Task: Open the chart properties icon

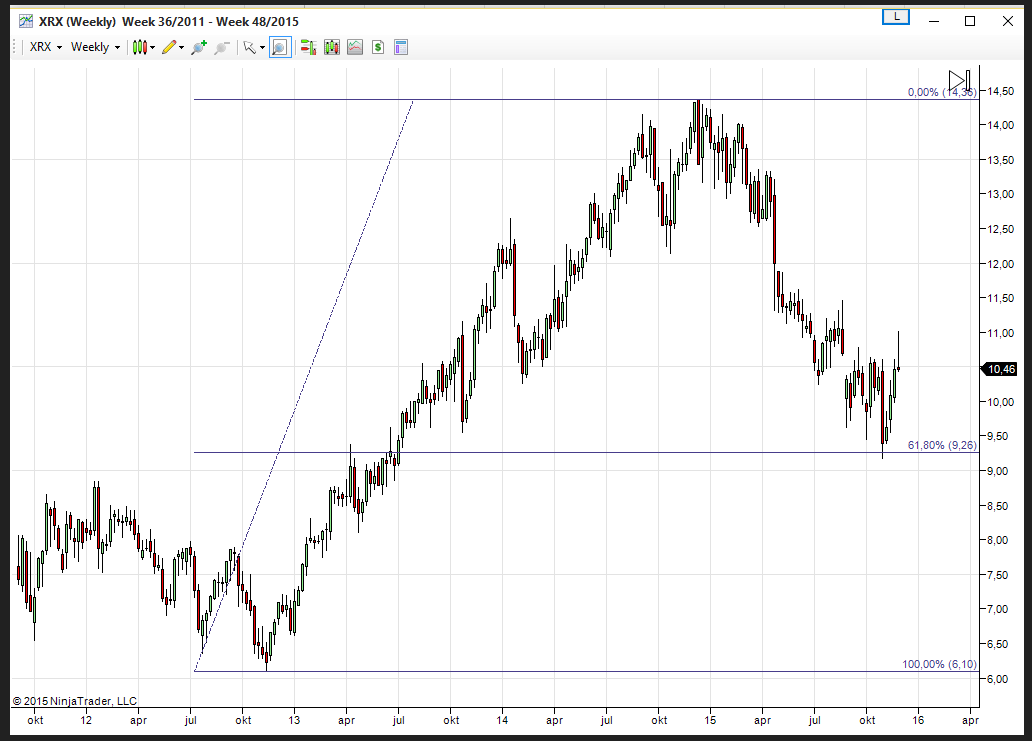Action: [401, 47]
